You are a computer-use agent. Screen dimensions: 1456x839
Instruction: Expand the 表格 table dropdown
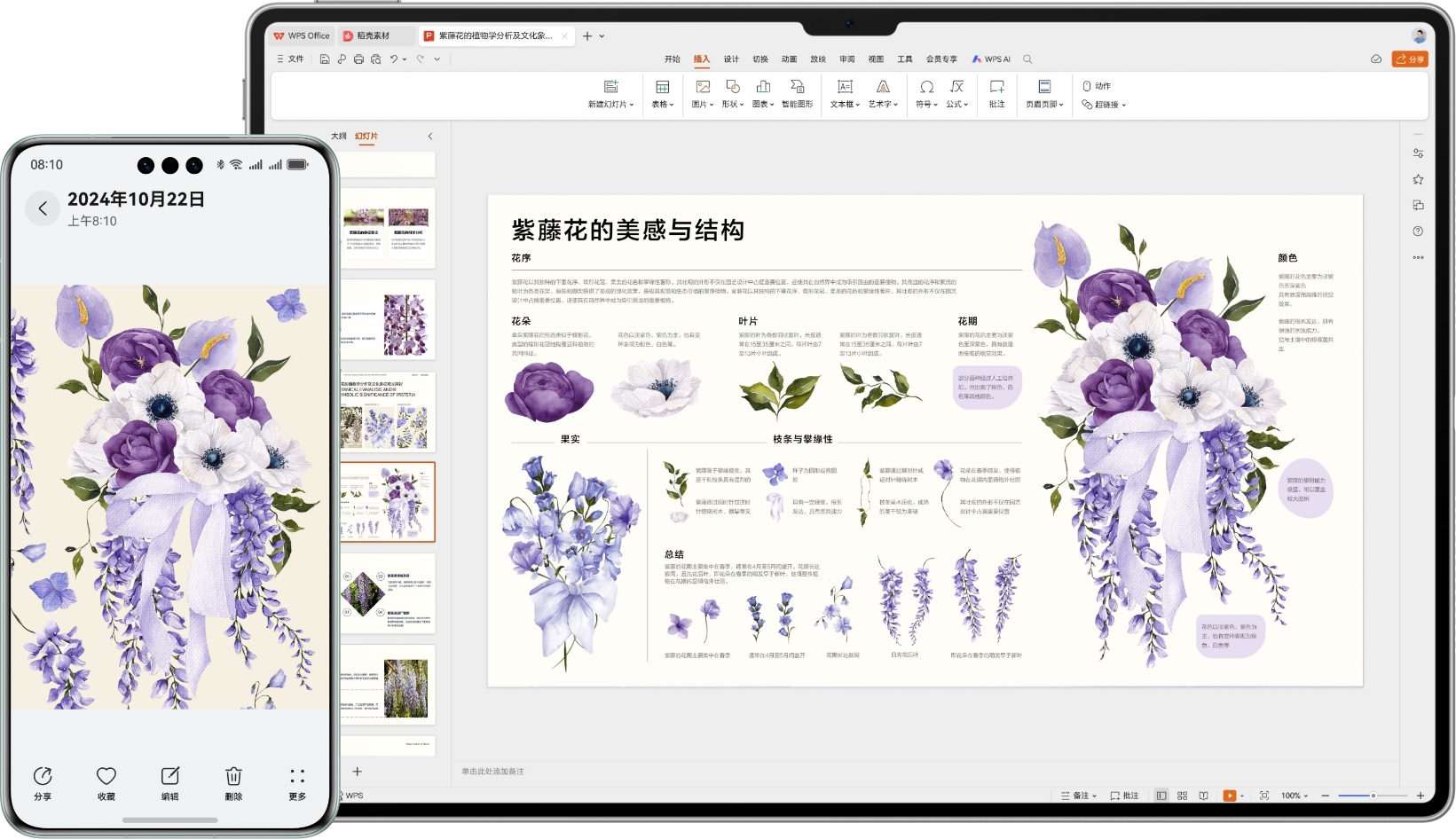(x=663, y=104)
